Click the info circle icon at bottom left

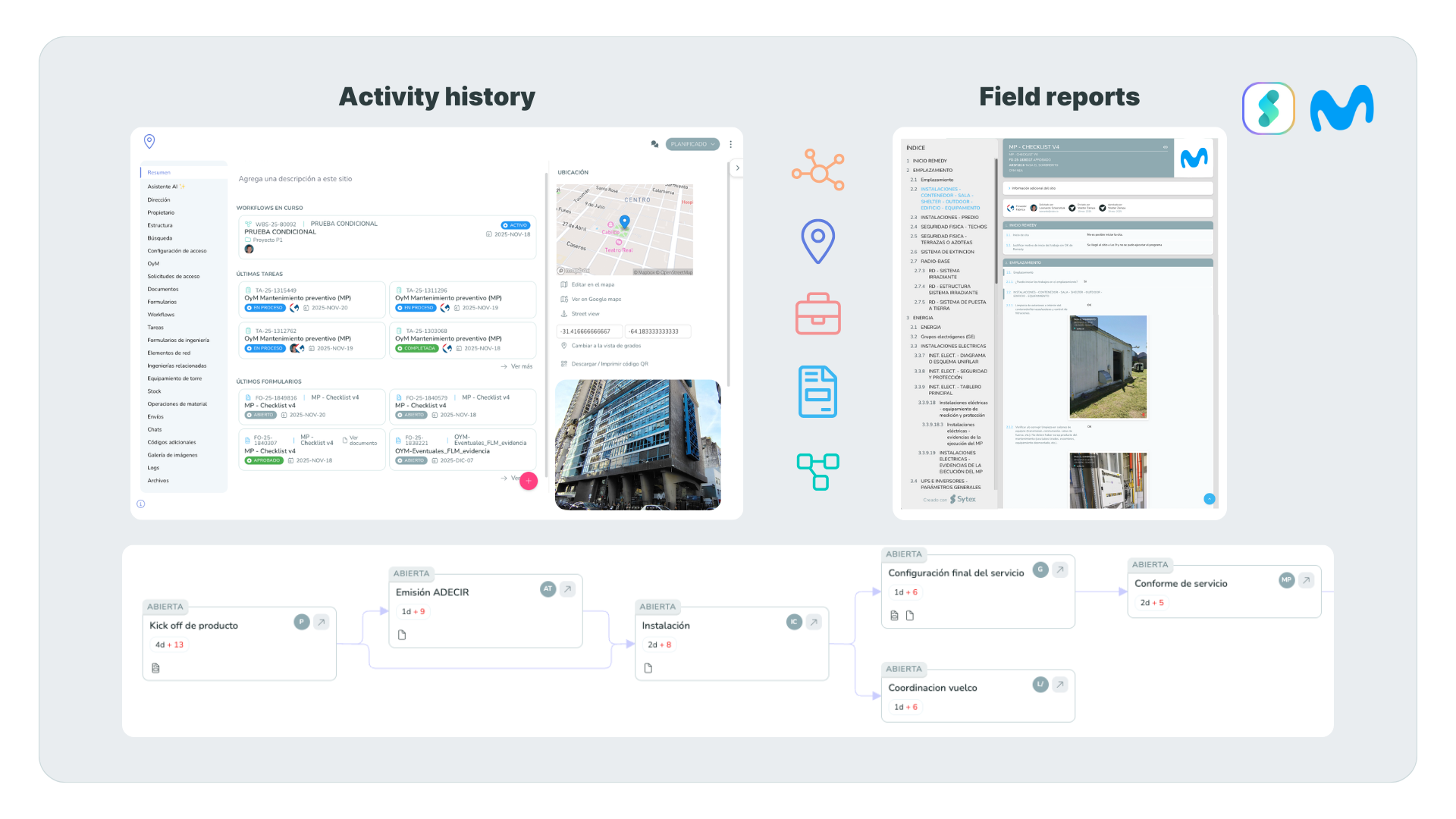pos(140,504)
